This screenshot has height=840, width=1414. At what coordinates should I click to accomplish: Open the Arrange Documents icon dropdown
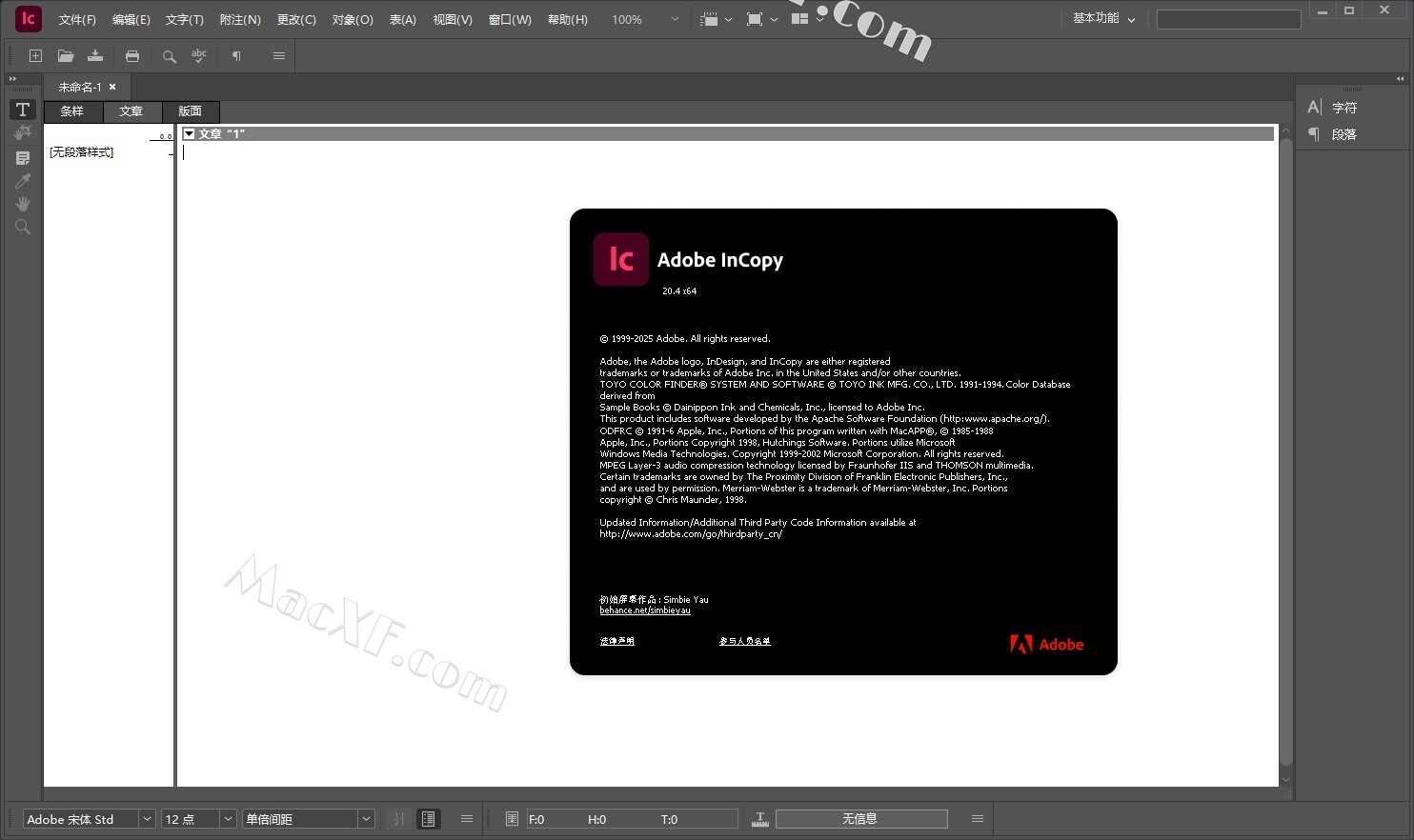point(807,19)
